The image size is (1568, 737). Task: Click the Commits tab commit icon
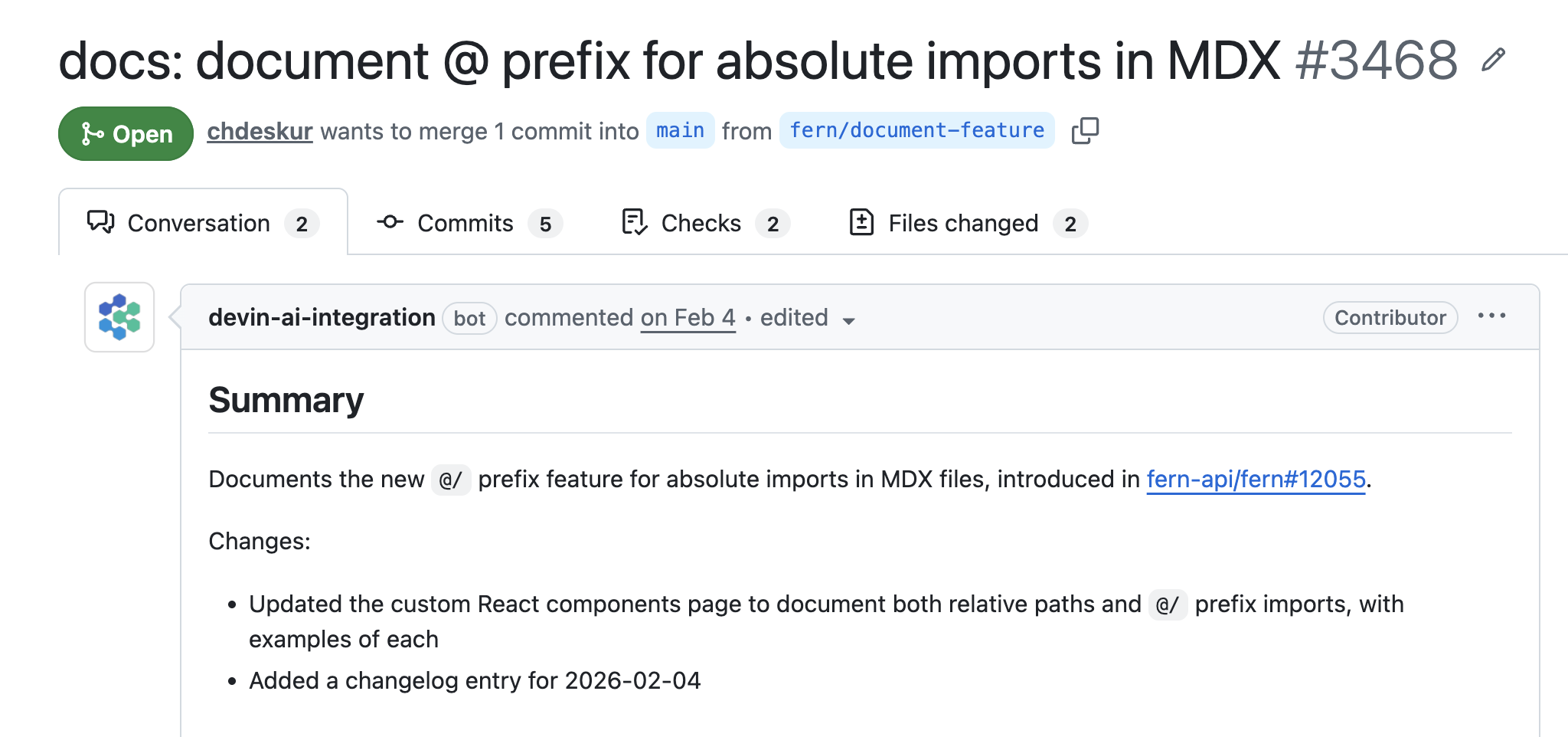click(x=390, y=222)
